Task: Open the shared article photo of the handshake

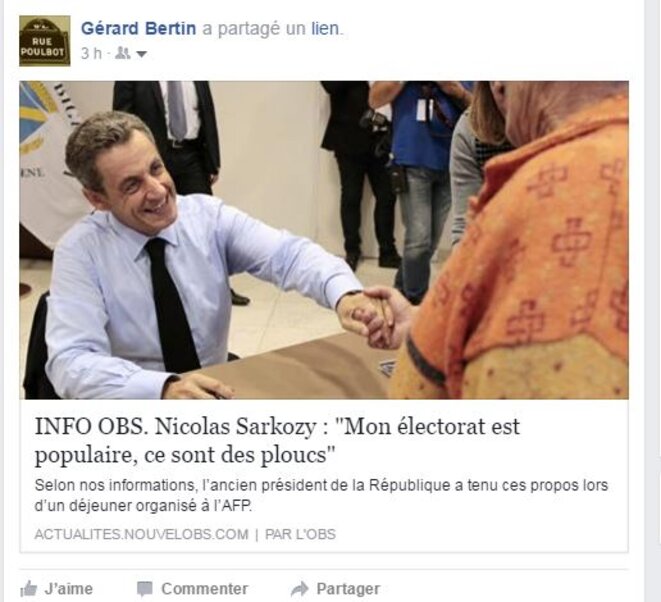Action: click(324, 240)
